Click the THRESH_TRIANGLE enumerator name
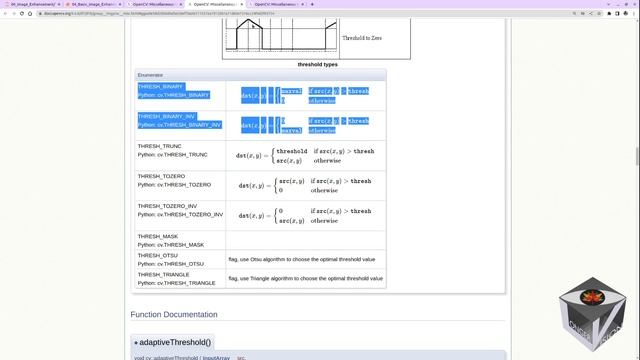The height and width of the screenshot is (360, 640). (164, 275)
